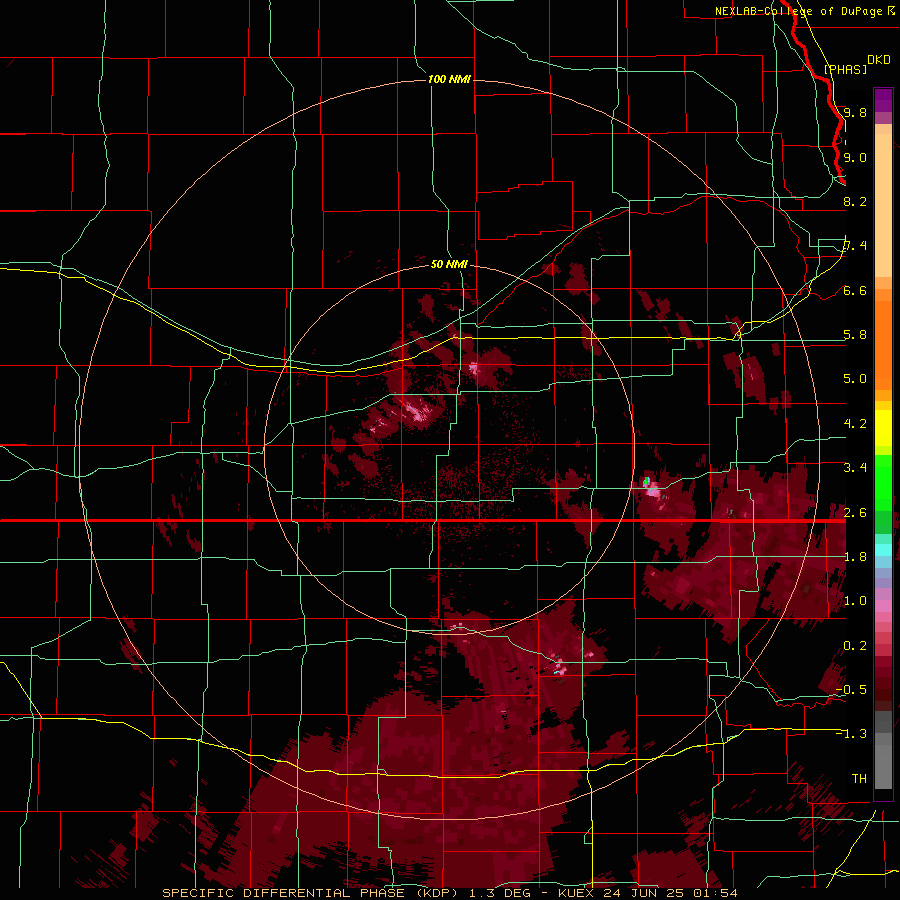The width and height of the screenshot is (900, 900).
Task: Click the 50 NMI range ring label
Action: [x=449, y=264]
